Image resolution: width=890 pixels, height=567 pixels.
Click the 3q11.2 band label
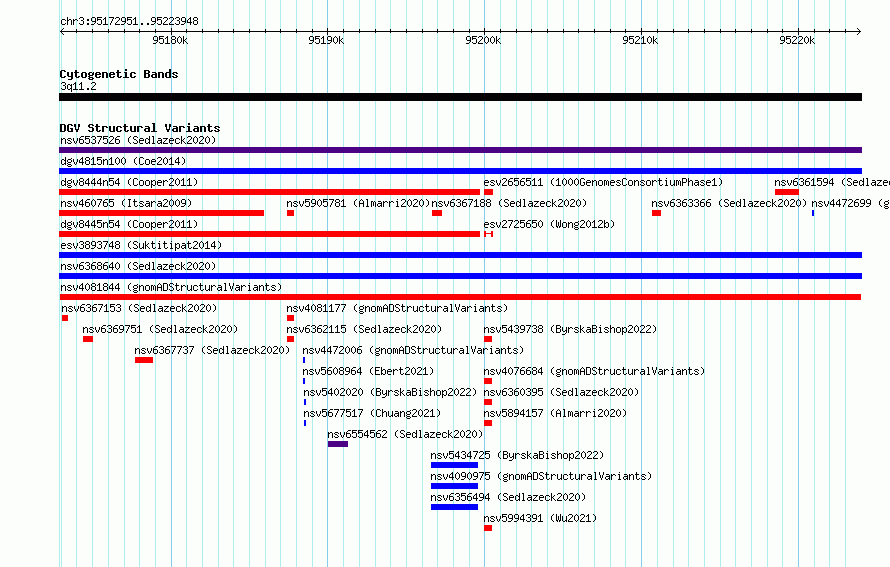click(x=78, y=86)
